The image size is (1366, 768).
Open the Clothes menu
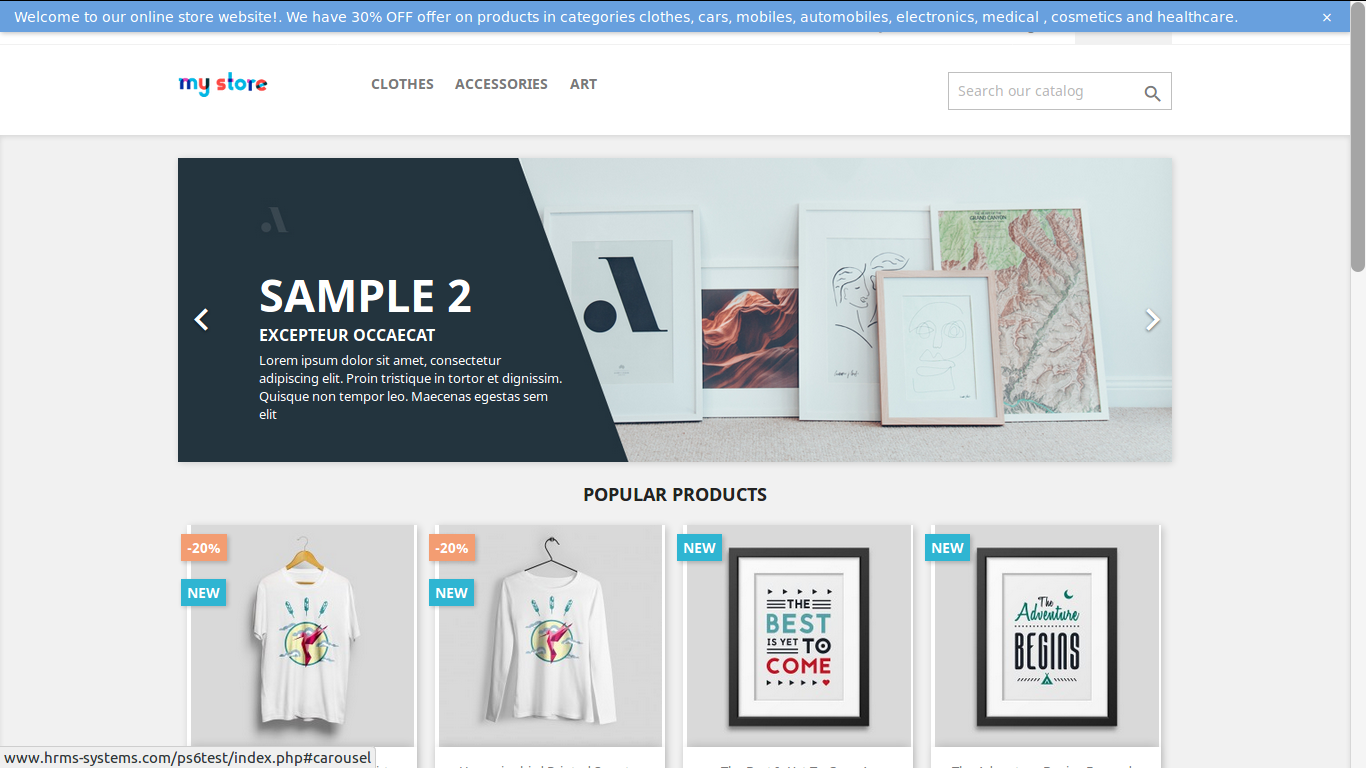point(402,84)
